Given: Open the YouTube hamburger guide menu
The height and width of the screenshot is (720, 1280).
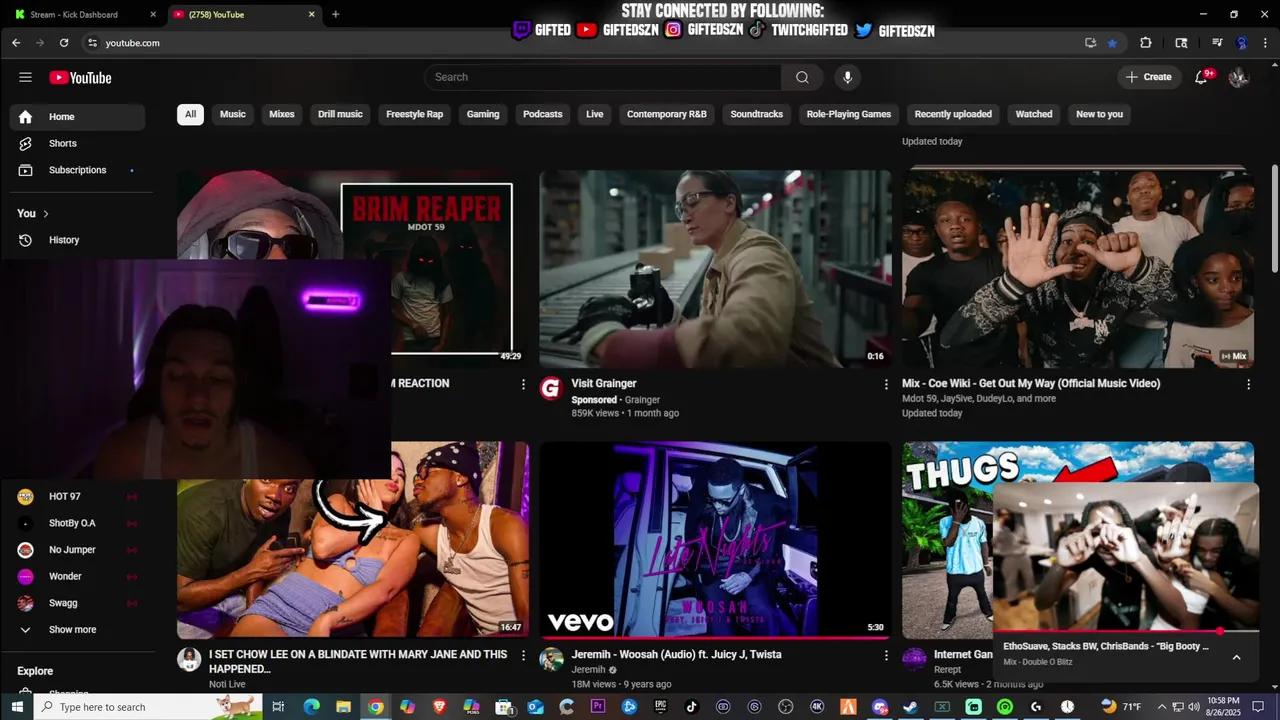Looking at the screenshot, I should pos(25,77).
